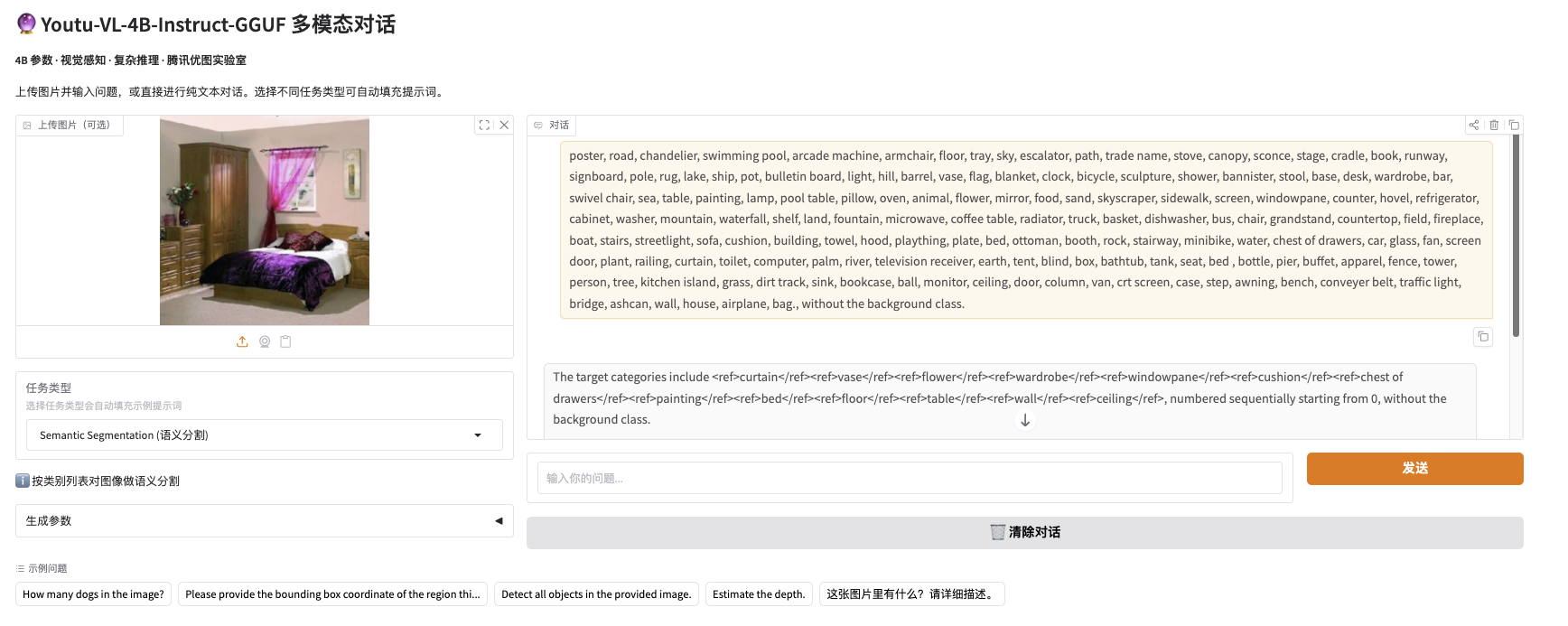Expand the 生成参数 generation parameters section
The height and width of the screenshot is (626, 1568).
(x=265, y=521)
